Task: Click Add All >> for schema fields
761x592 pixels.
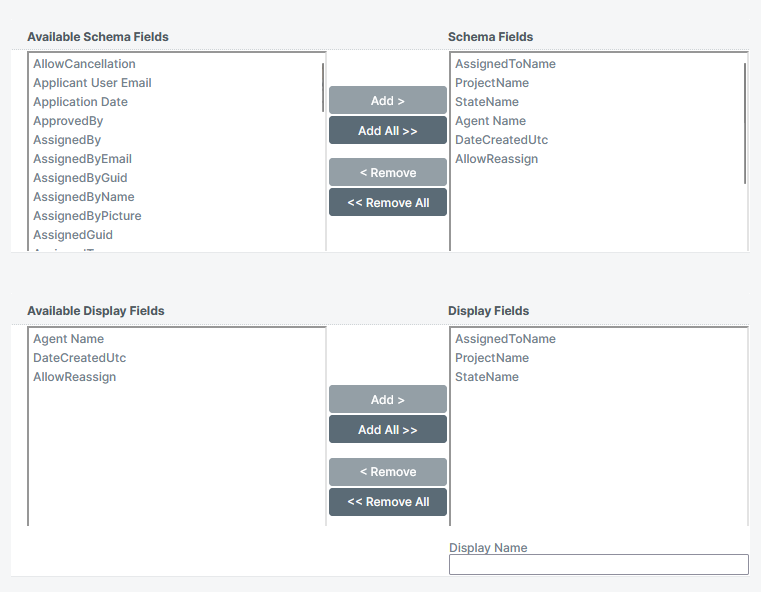Action: click(x=387, y=131)
